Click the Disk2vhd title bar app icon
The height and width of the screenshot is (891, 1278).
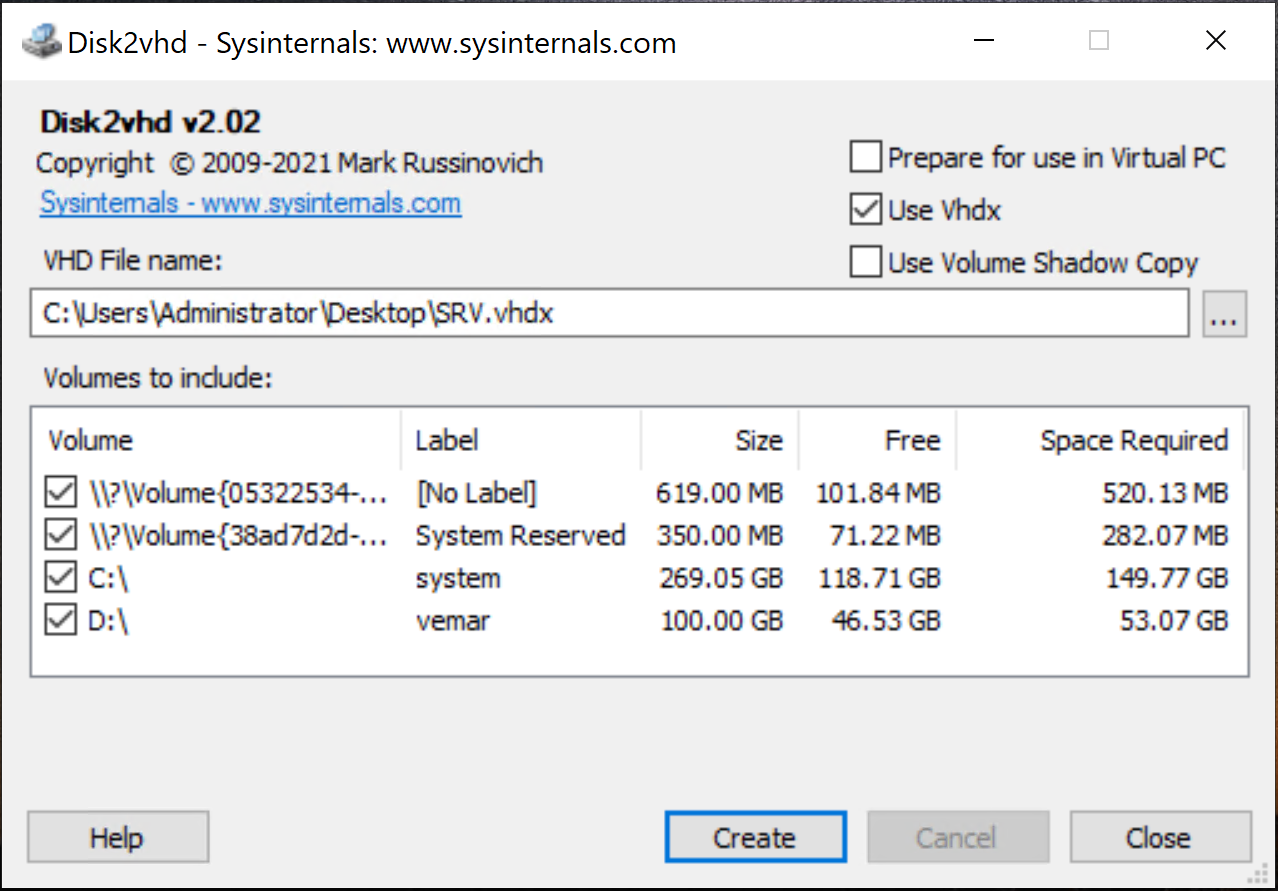pos(41,43)
